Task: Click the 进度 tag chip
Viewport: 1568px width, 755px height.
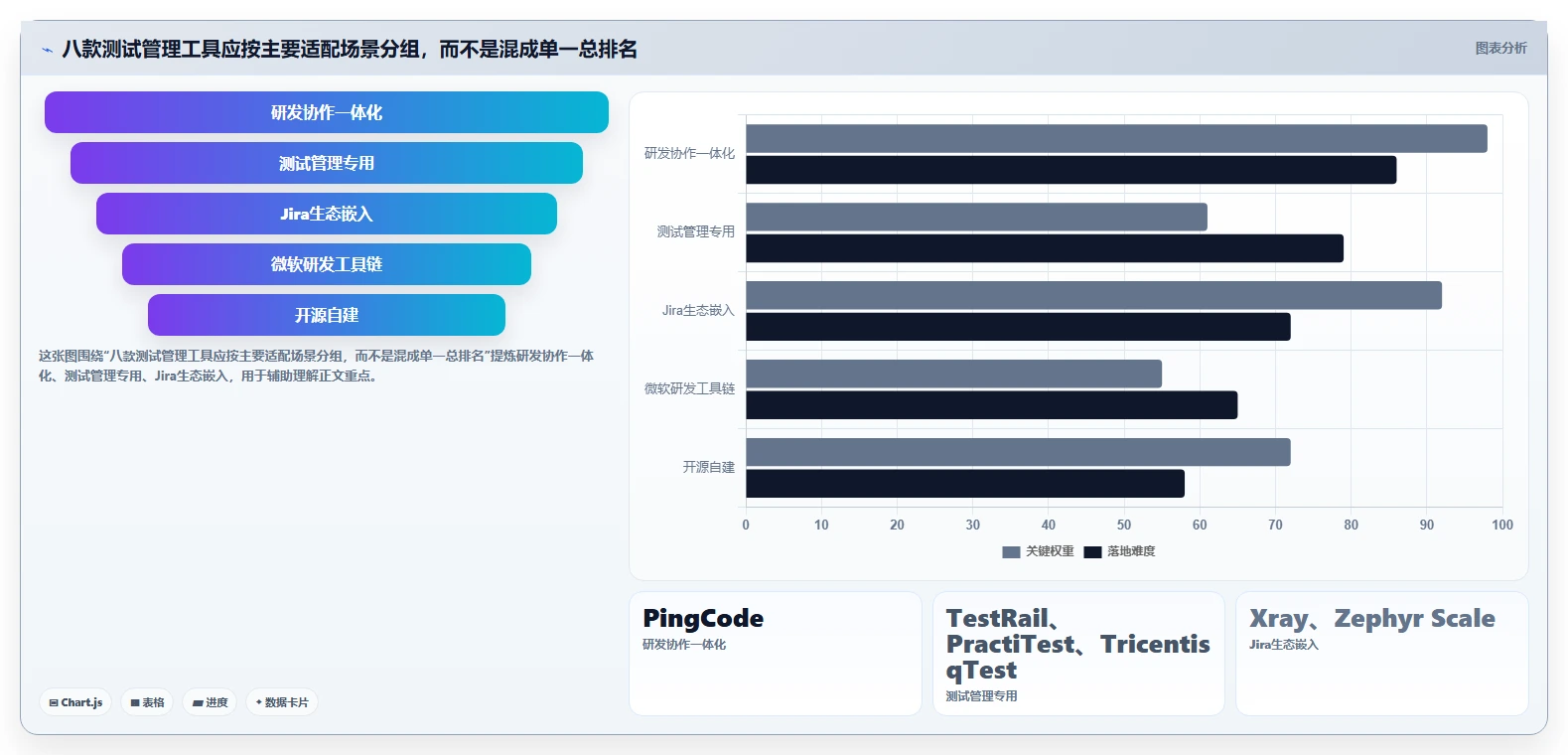Action: click(210, 702)
